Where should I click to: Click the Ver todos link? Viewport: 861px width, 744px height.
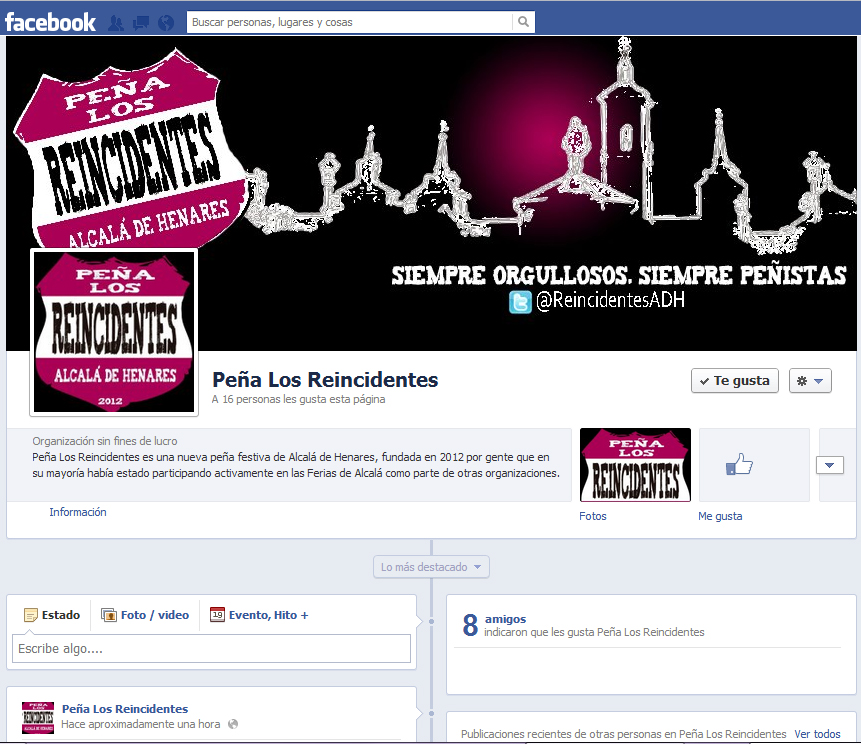click(817, 734)
